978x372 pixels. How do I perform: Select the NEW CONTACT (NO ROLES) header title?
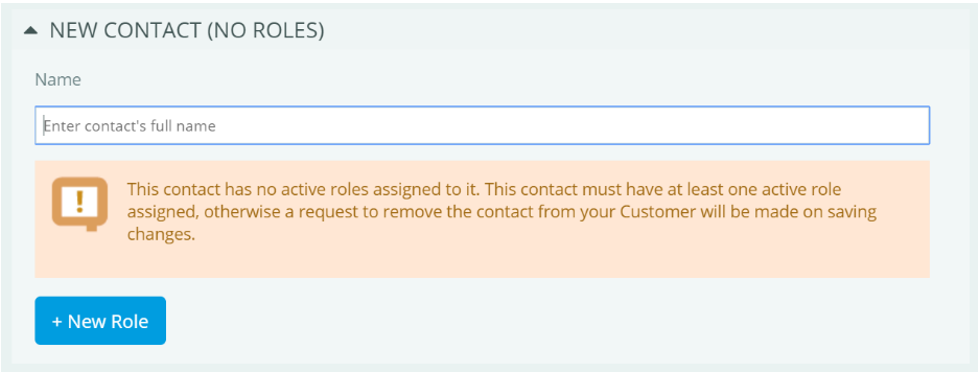pyautogui.click(x=187, y=31)
